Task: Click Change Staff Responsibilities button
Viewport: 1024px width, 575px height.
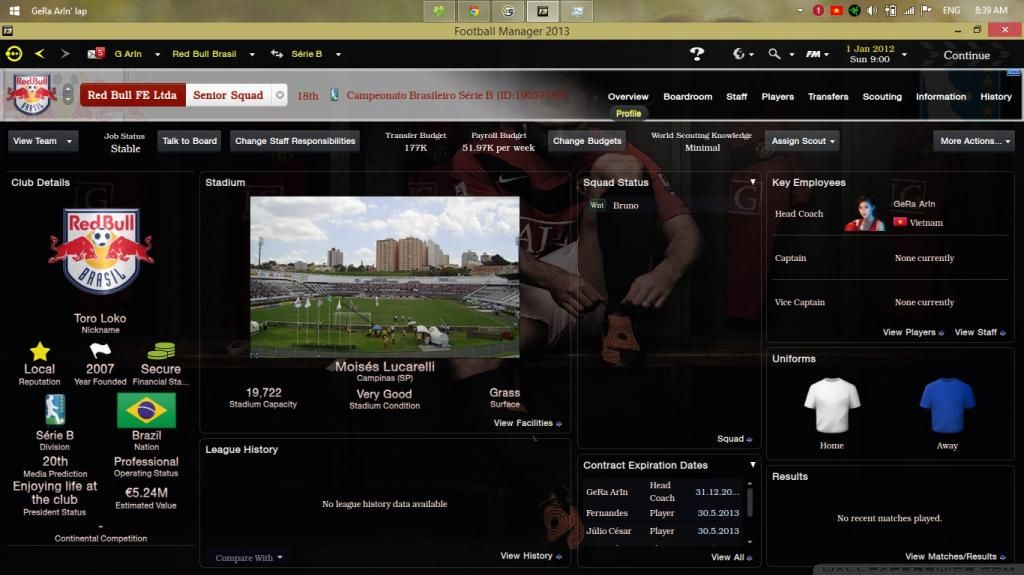Action: click(x=295, y=141)
